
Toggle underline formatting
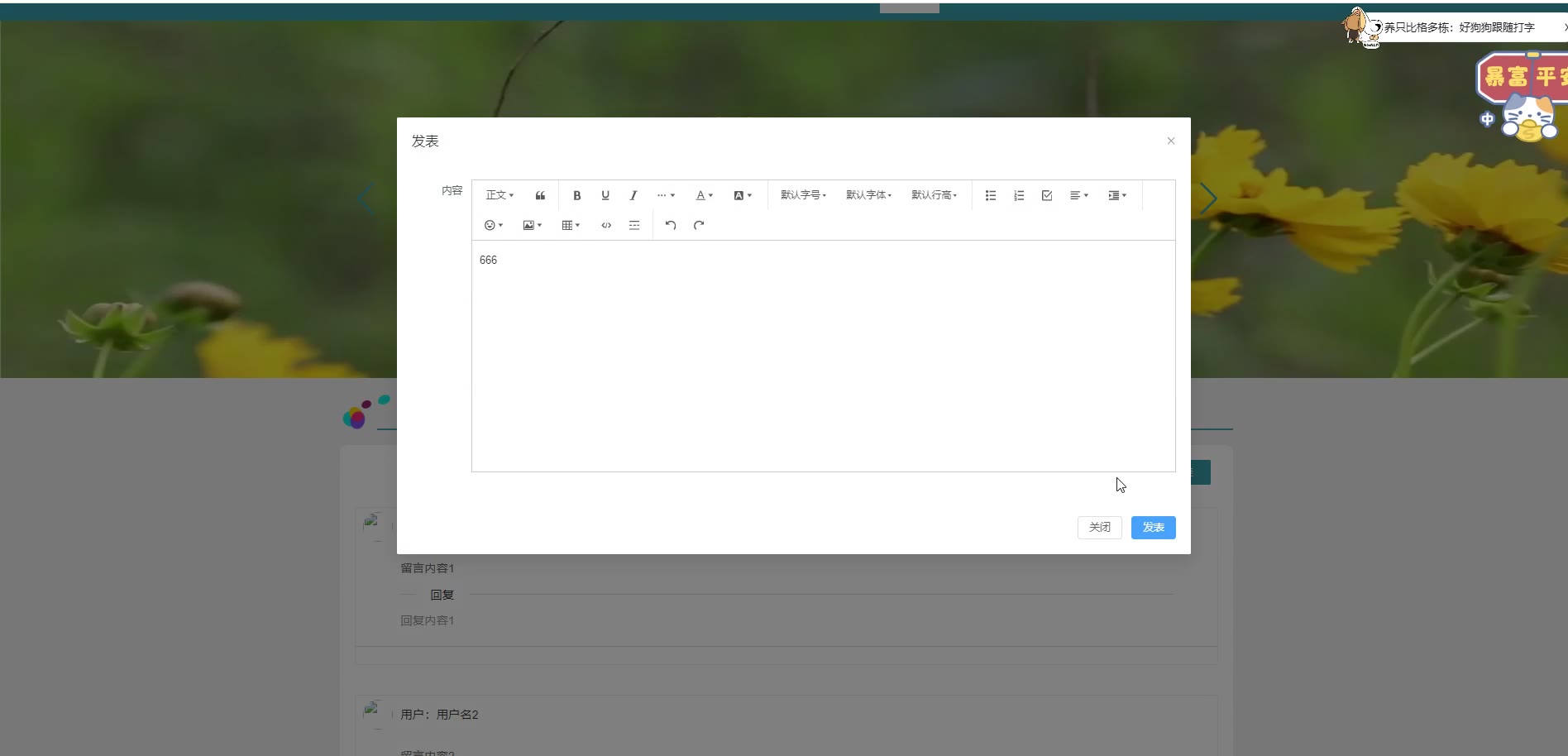(605, 195)
